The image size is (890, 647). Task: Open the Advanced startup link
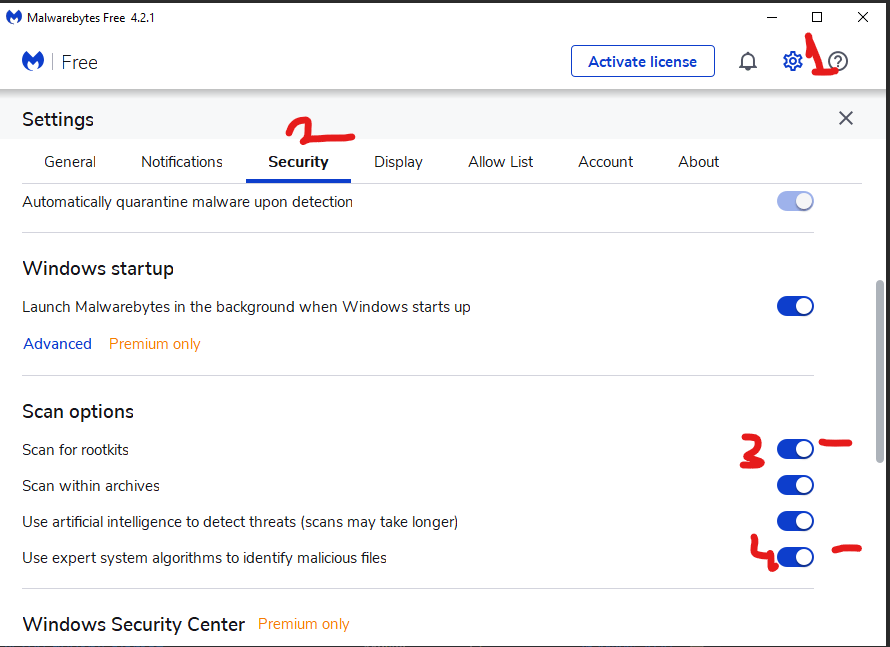pos(57,344)
